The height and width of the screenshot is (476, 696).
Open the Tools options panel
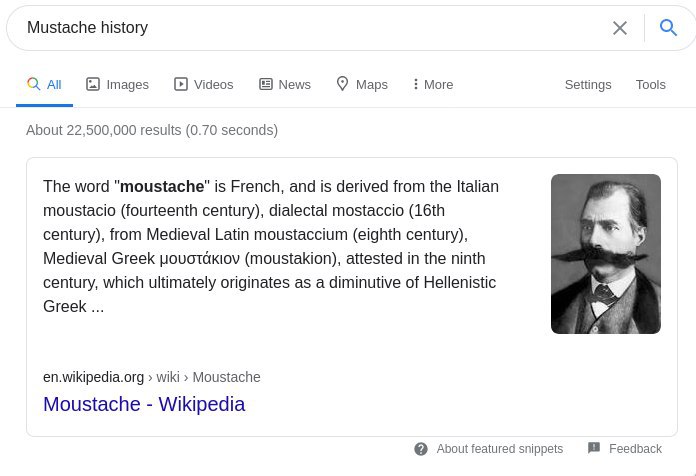pyautogui.click(x=650, y=84)
